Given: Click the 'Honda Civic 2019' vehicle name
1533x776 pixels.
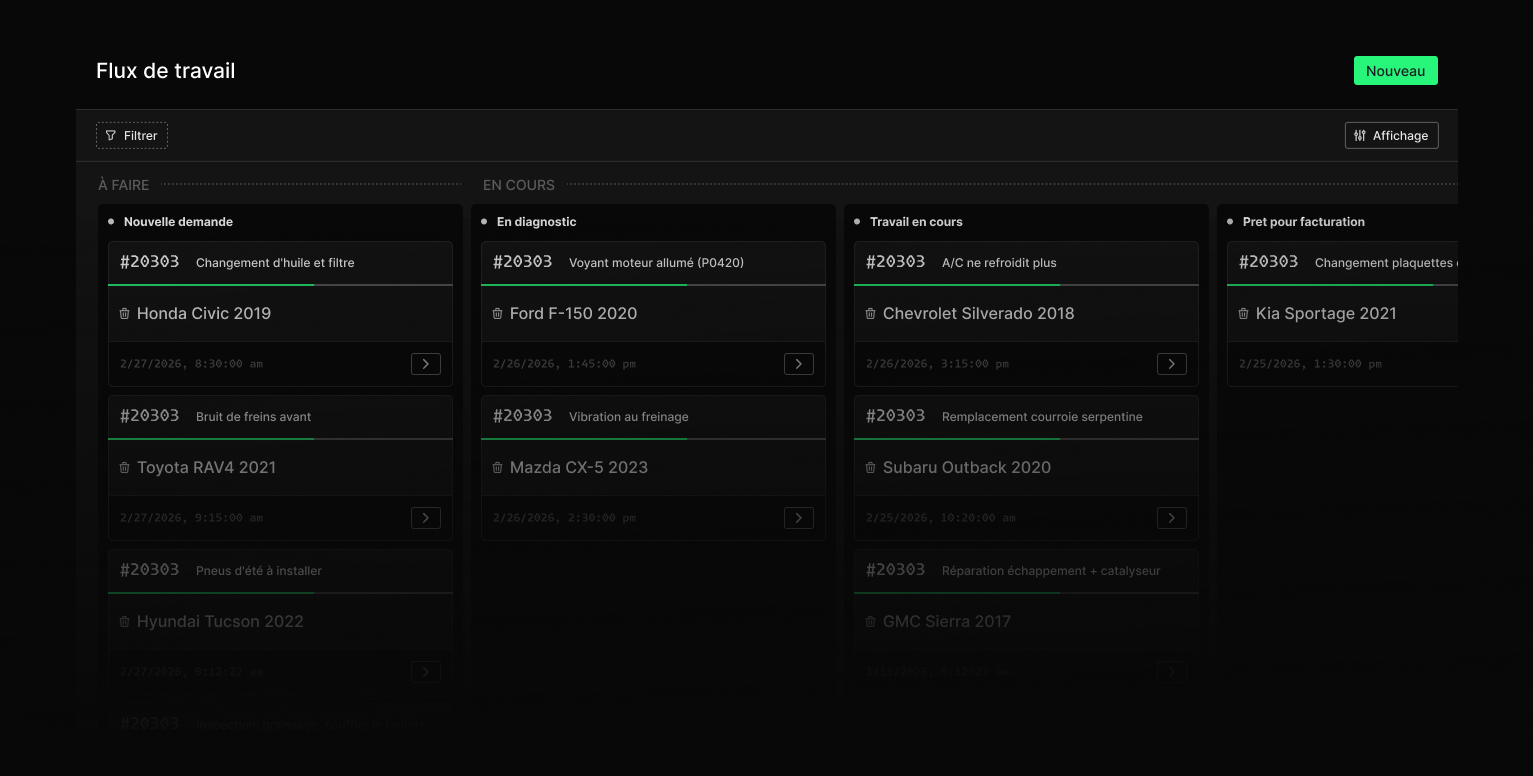Looking at the screenshot, I should click(204, 314).
